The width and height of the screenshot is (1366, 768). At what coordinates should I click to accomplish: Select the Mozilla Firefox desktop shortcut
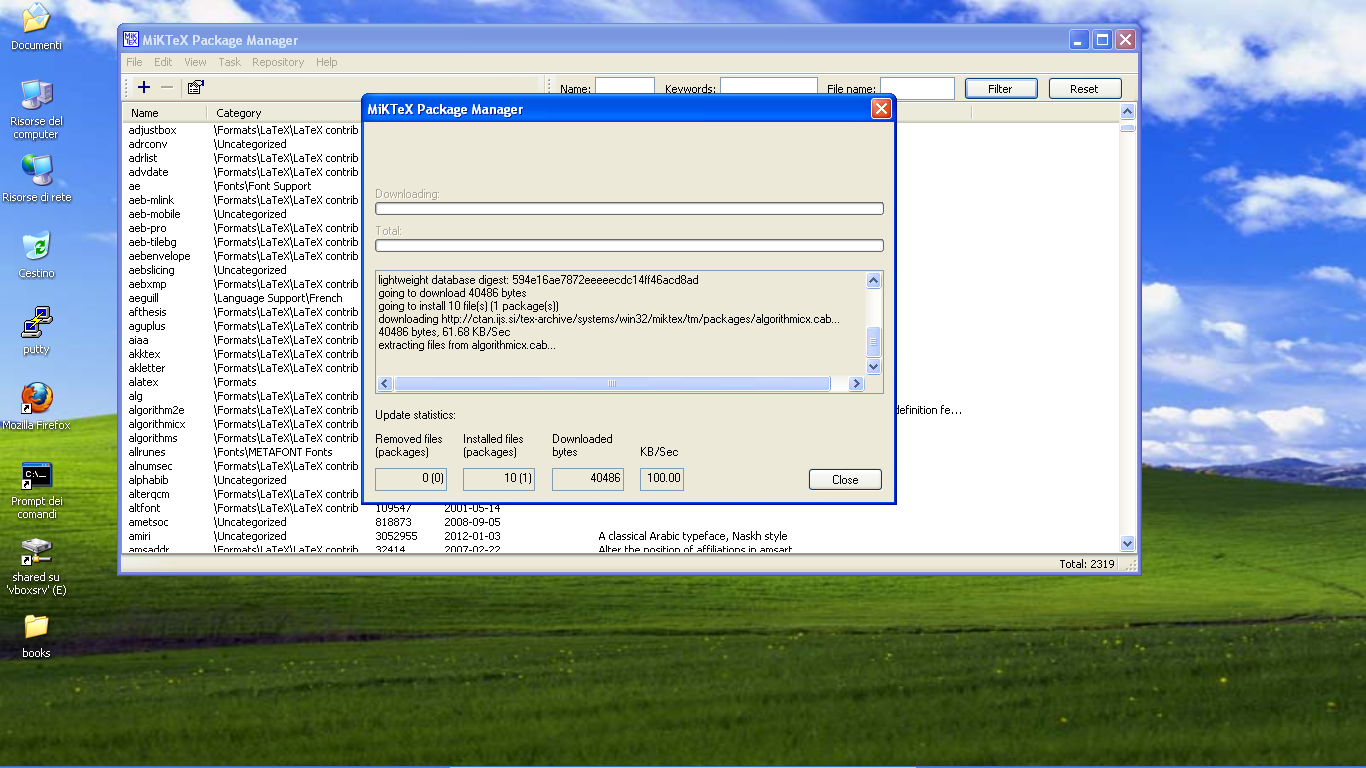click(x=36, y=406)
